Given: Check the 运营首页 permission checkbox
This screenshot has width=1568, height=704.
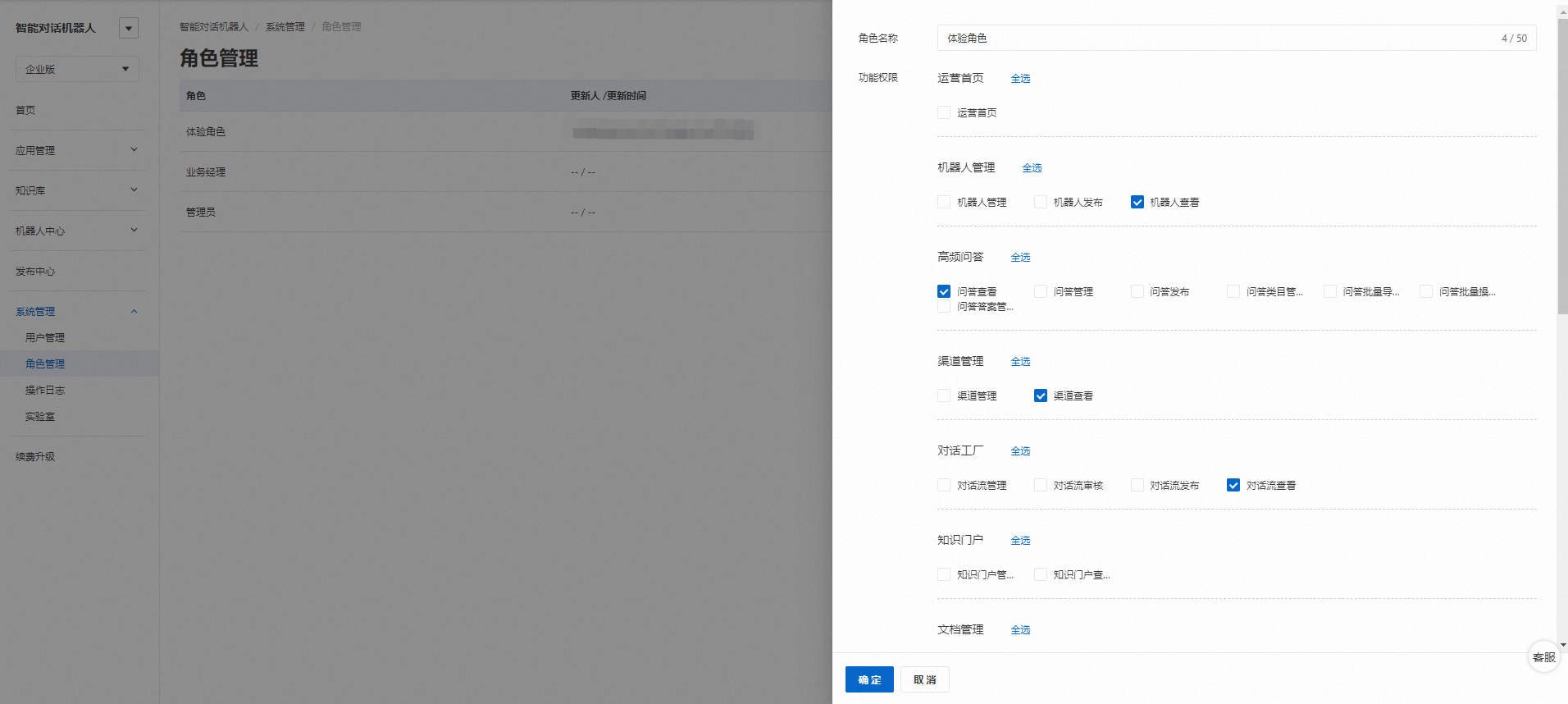Looking at the screenshot, I should coord(944,112).
